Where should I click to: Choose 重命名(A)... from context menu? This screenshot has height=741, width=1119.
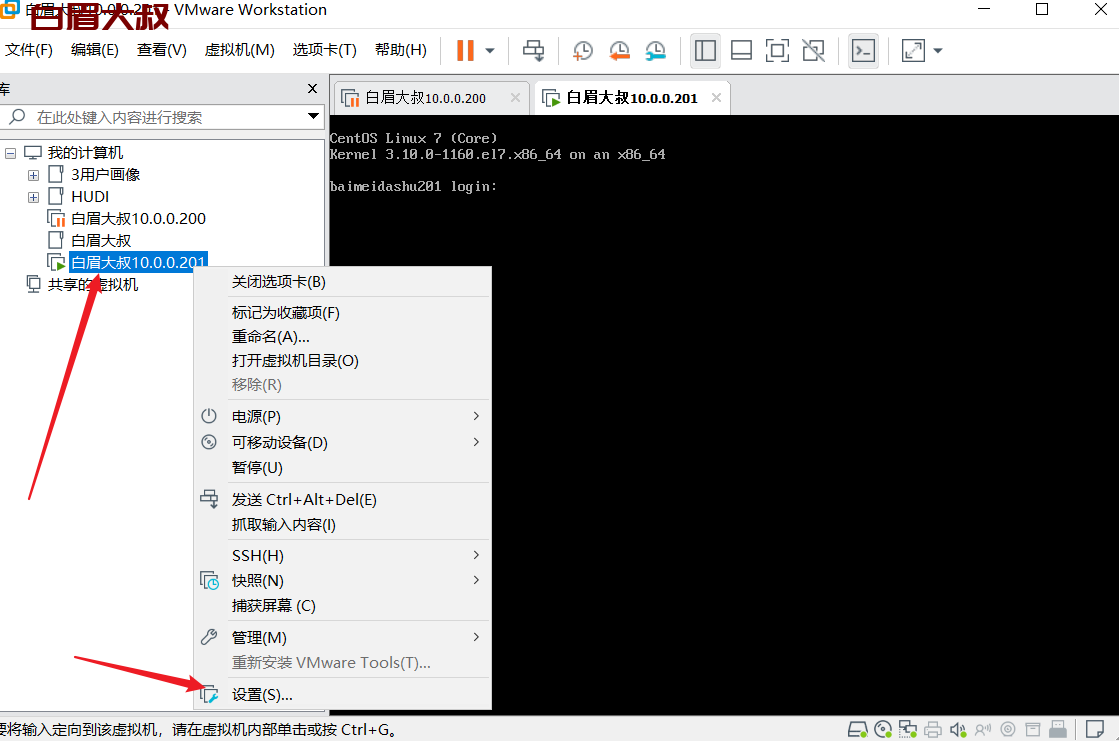[x=343, y=337]
